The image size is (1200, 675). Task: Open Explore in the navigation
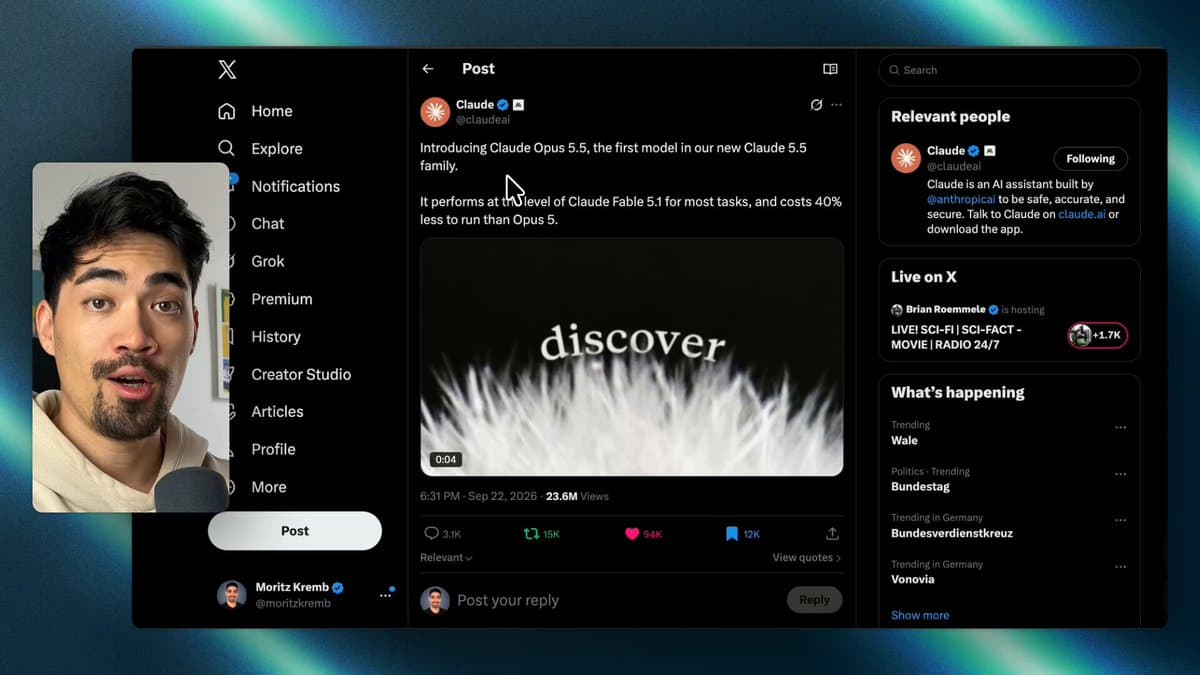277,148
